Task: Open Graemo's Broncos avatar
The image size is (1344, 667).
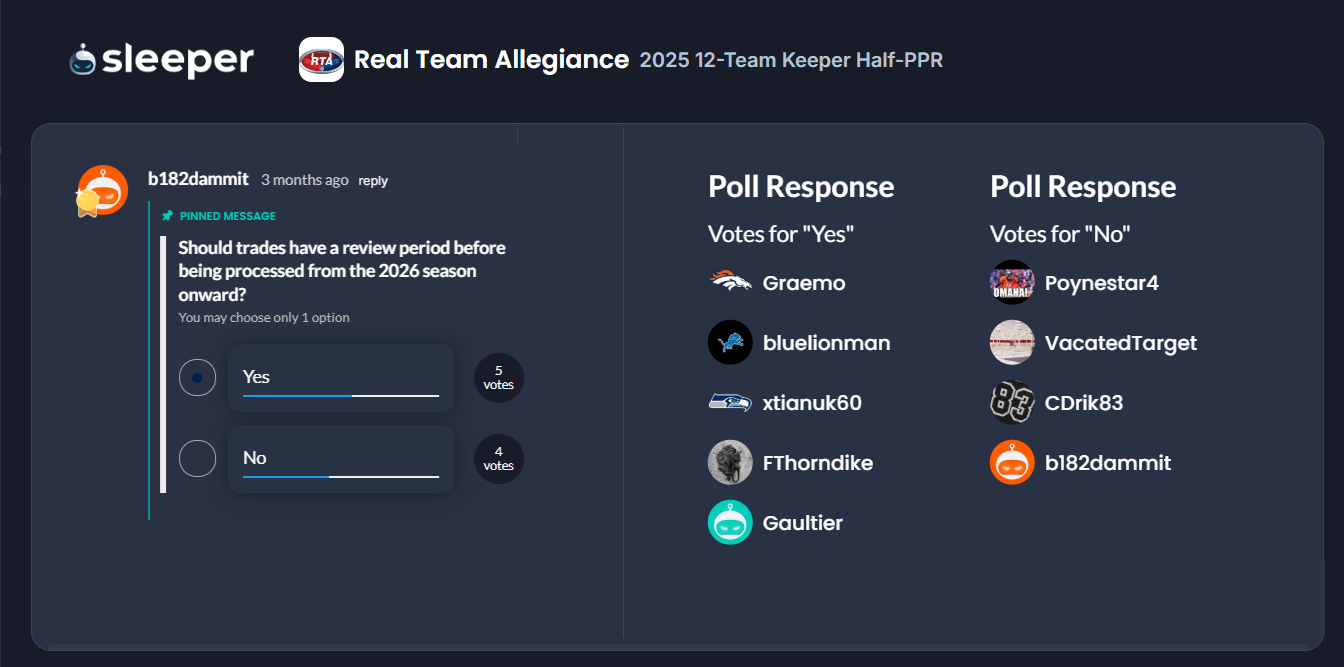Action: 730,283
